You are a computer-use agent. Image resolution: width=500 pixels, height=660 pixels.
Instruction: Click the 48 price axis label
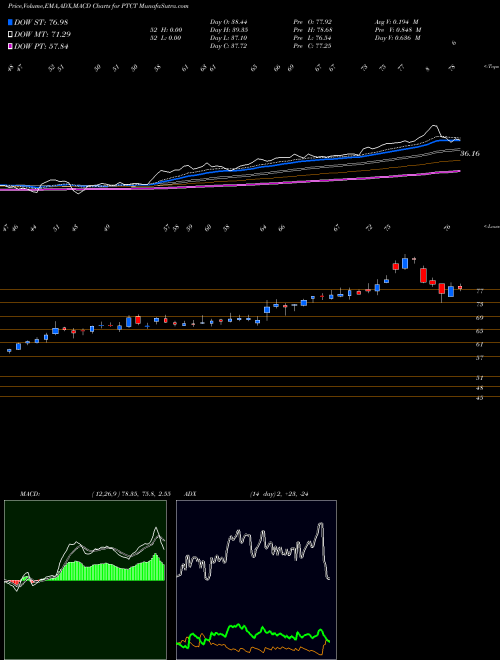coord(479,388)
